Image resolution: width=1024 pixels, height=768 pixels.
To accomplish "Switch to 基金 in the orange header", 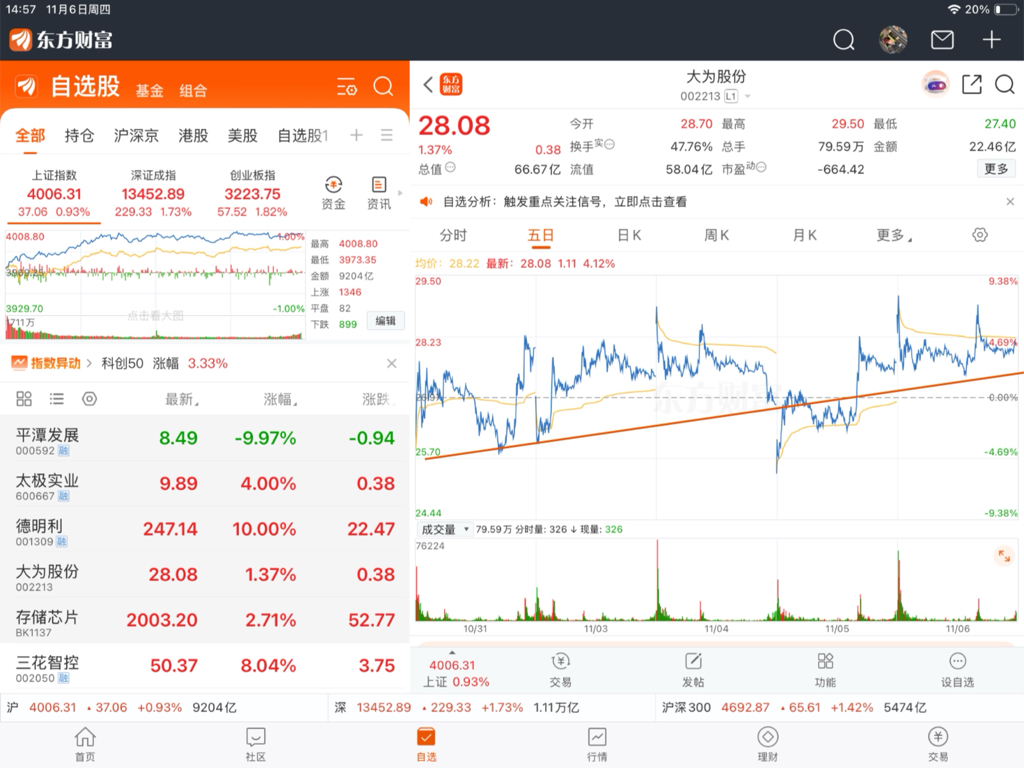I will 150,91.
